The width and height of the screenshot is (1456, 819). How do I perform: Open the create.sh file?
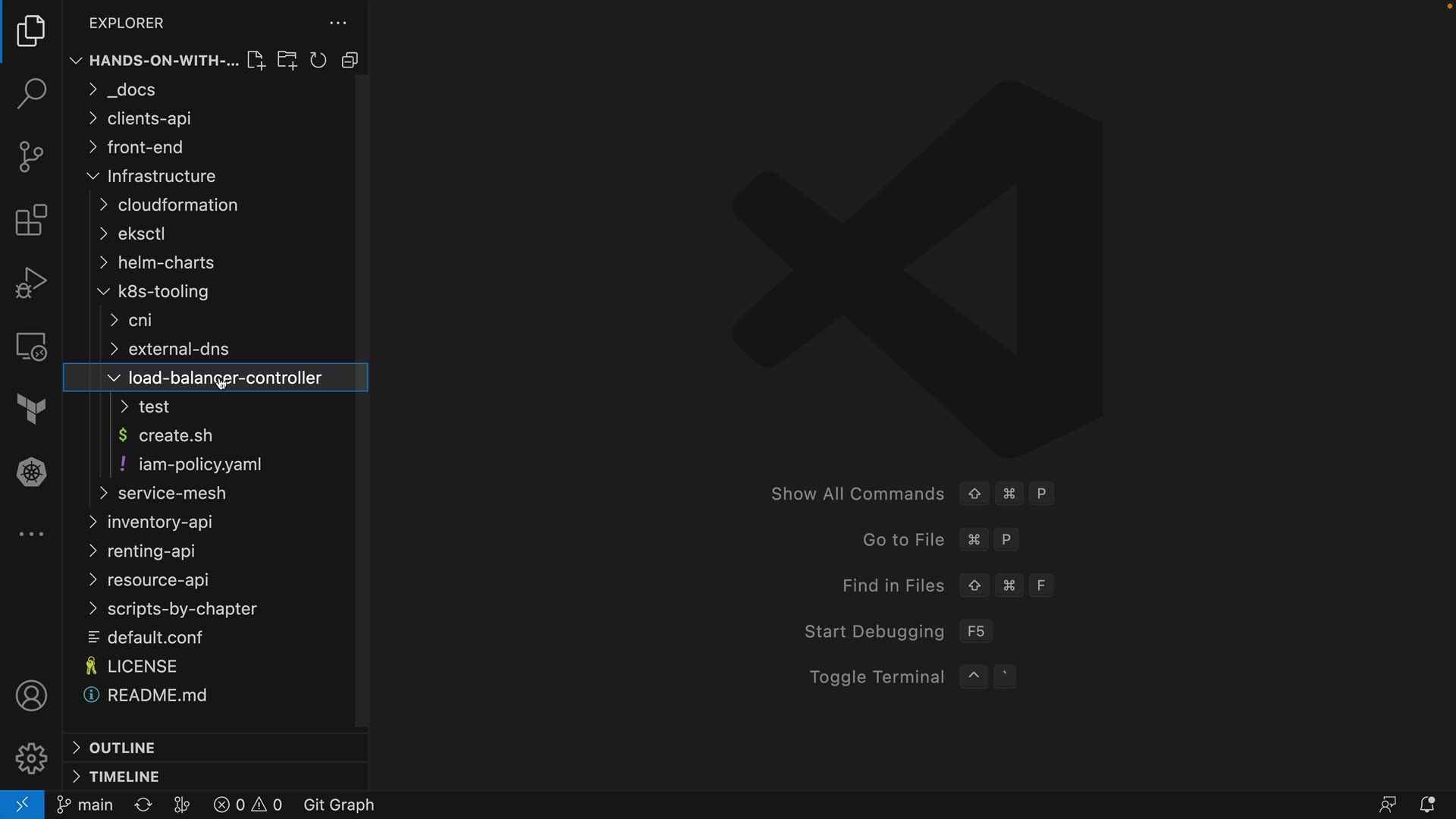175,435
